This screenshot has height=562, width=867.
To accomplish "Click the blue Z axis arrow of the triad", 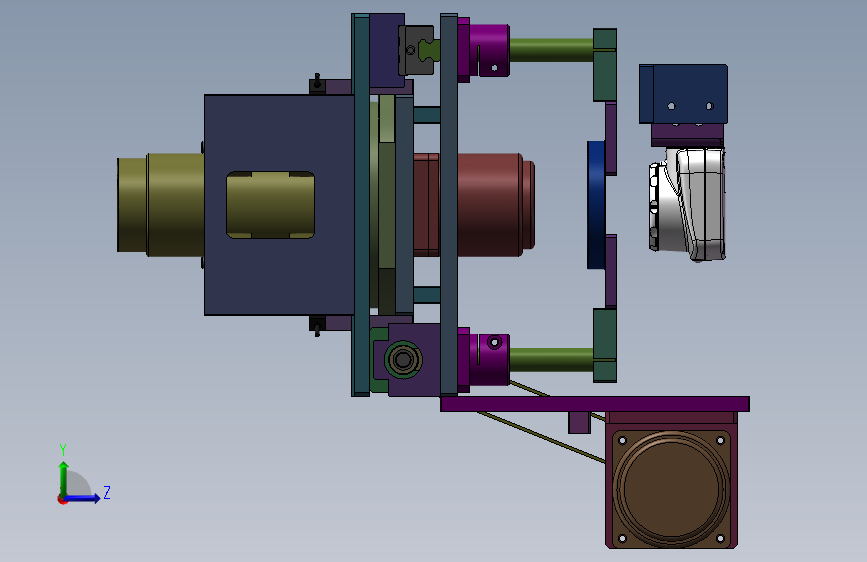I will click(x=83, y=498).
